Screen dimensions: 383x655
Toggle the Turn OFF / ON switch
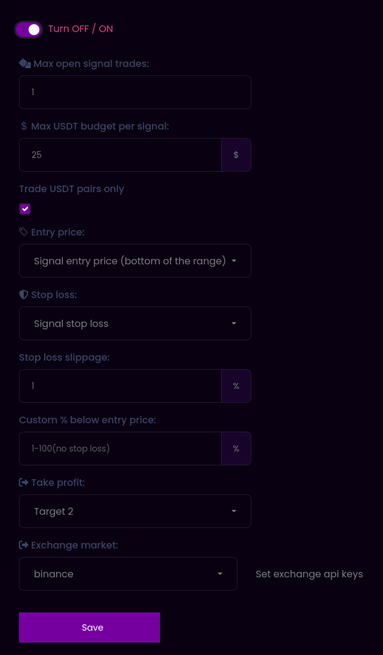tap(28, 30)
